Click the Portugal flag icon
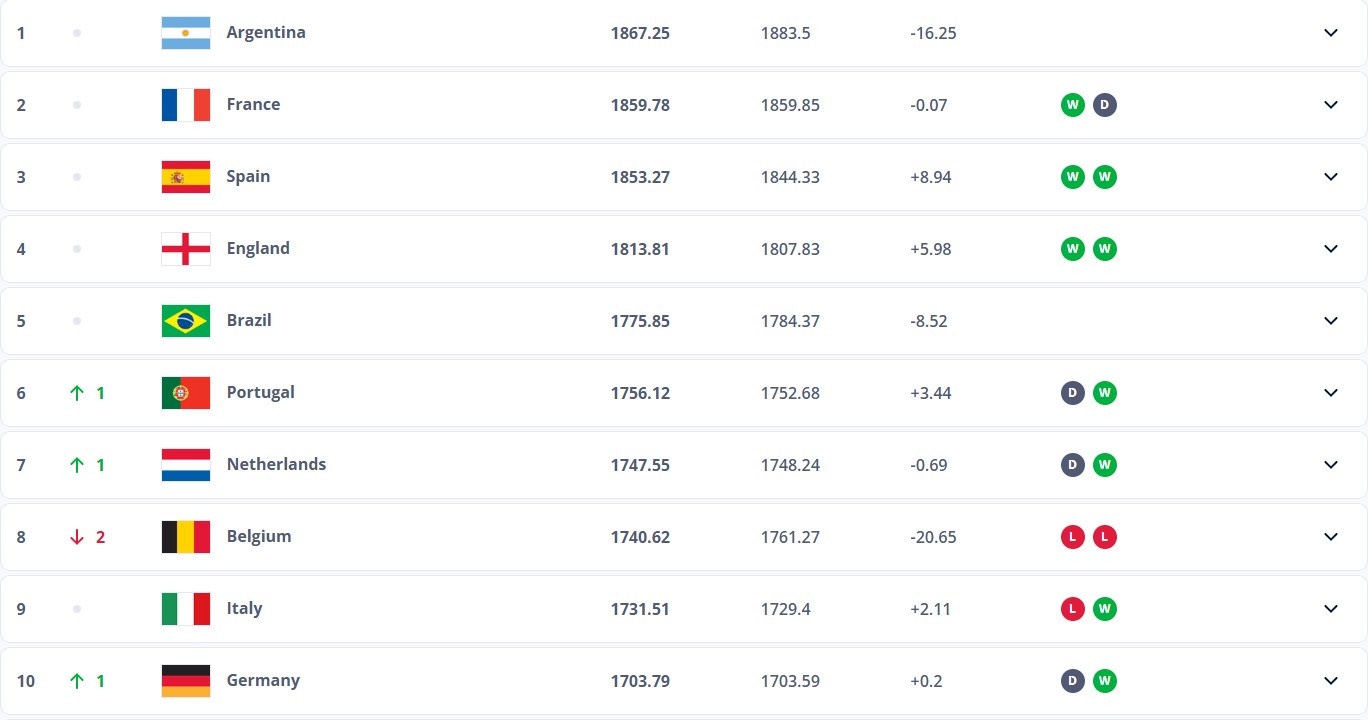Image resolution: width=1368 pixels, height=720 pixels. pos(186,393)
